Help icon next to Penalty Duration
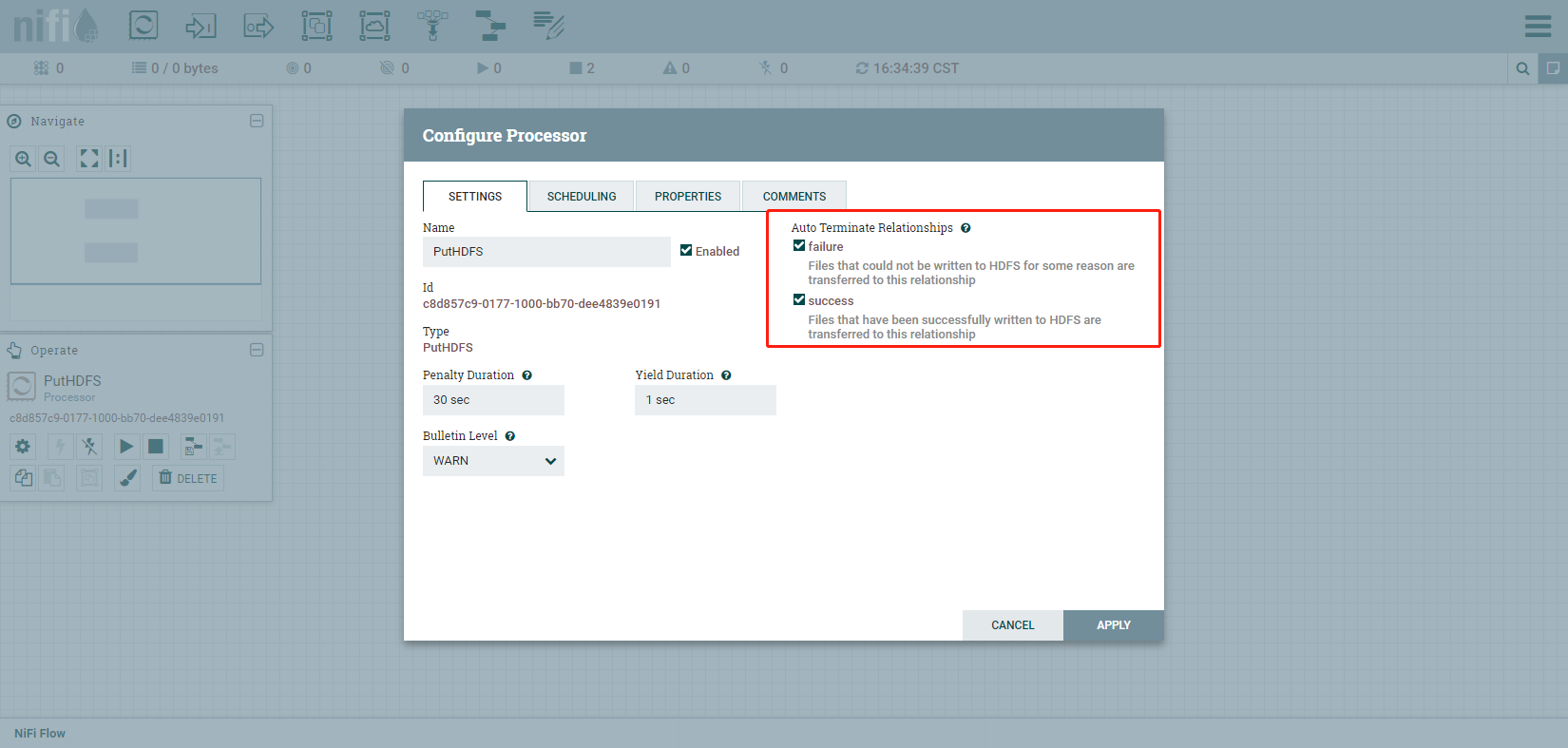 (526, 375)
